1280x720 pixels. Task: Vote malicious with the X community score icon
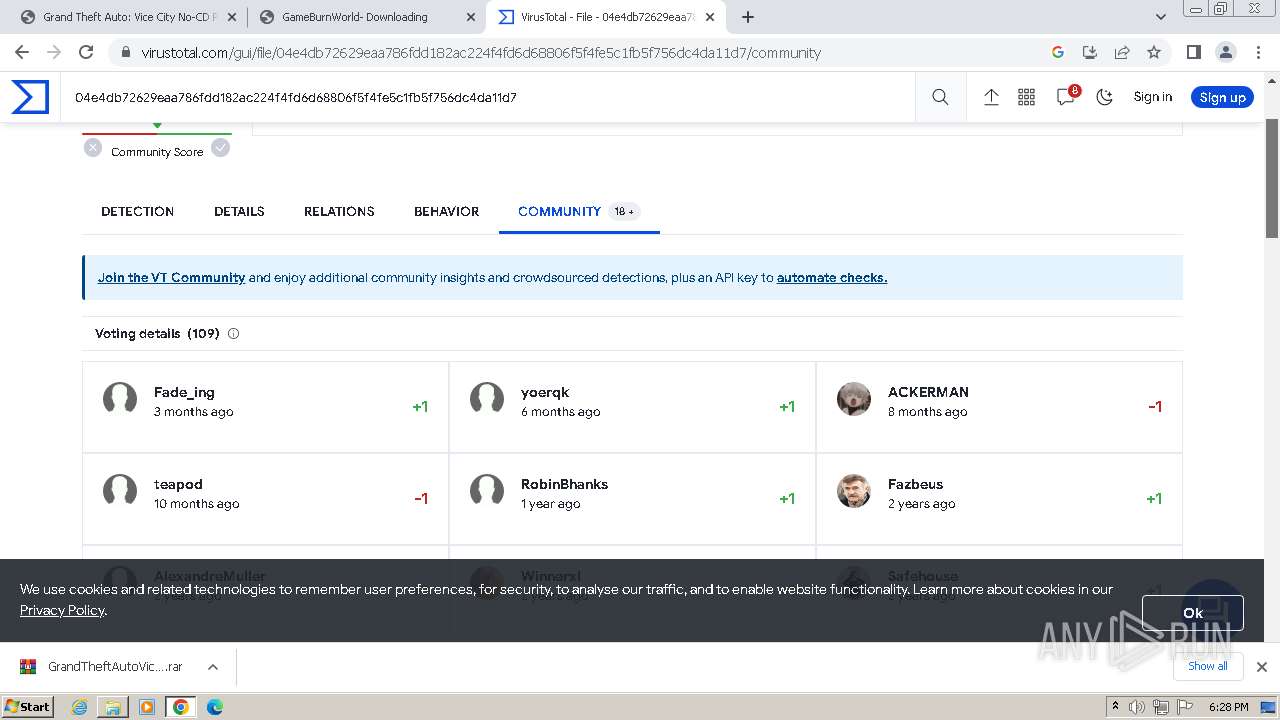pos(93,148)
